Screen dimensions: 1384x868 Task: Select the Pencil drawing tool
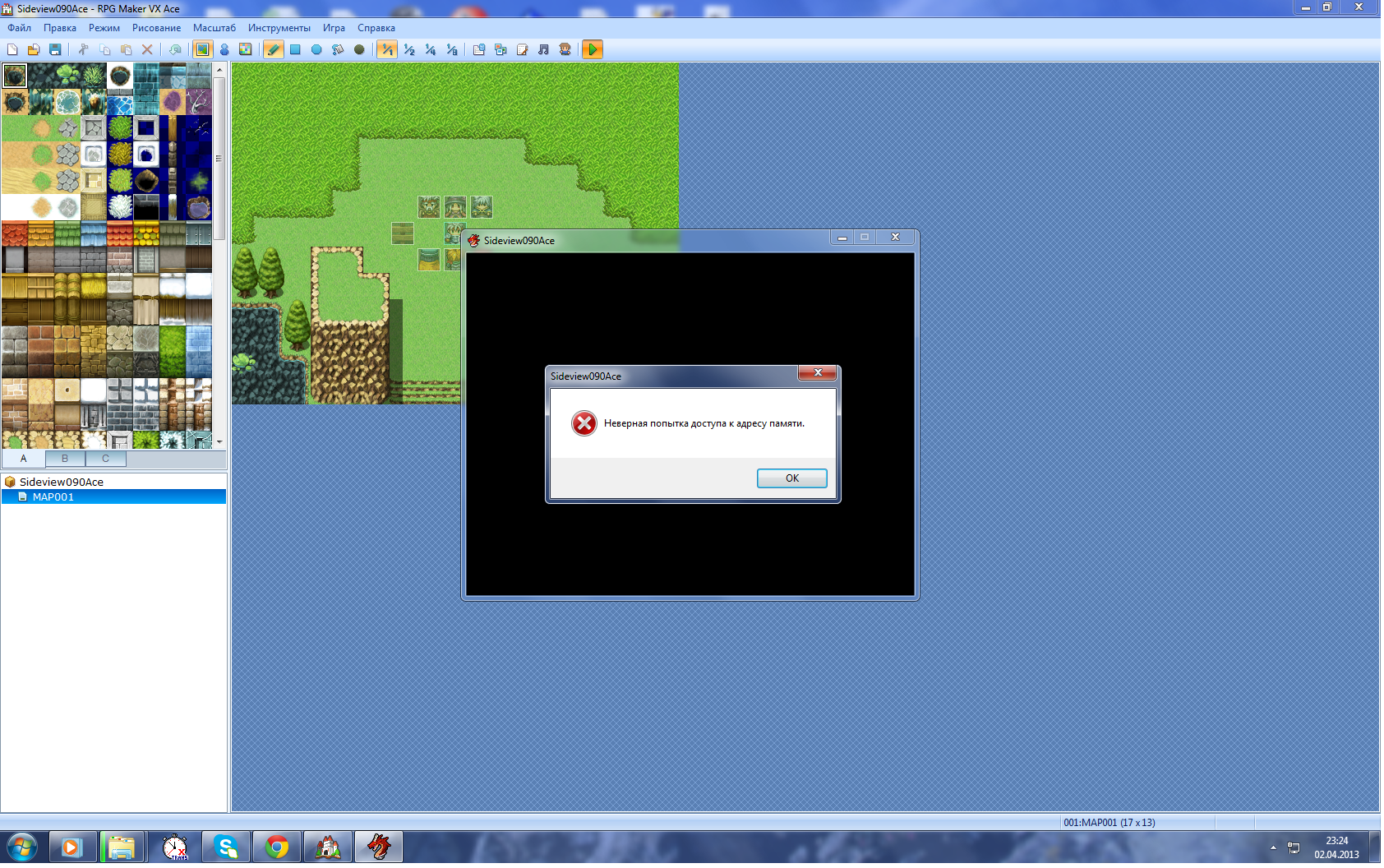coord(274,50)
